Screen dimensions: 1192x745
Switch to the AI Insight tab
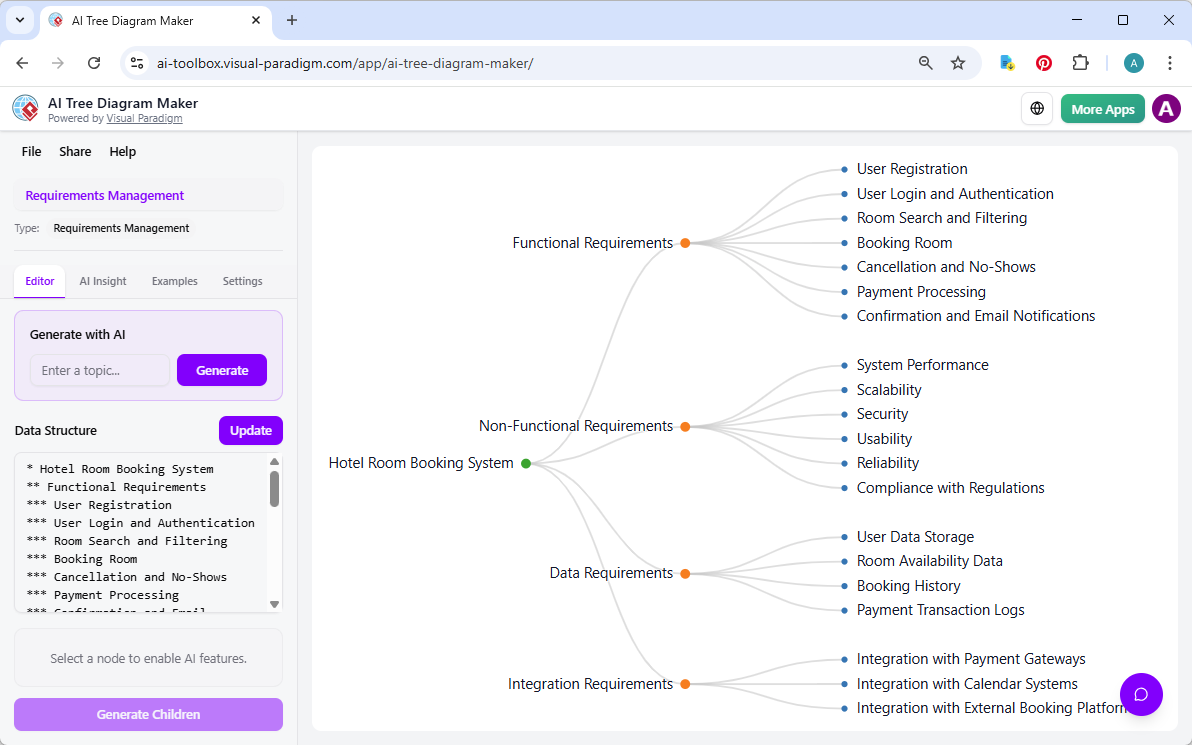pos(102,281)
